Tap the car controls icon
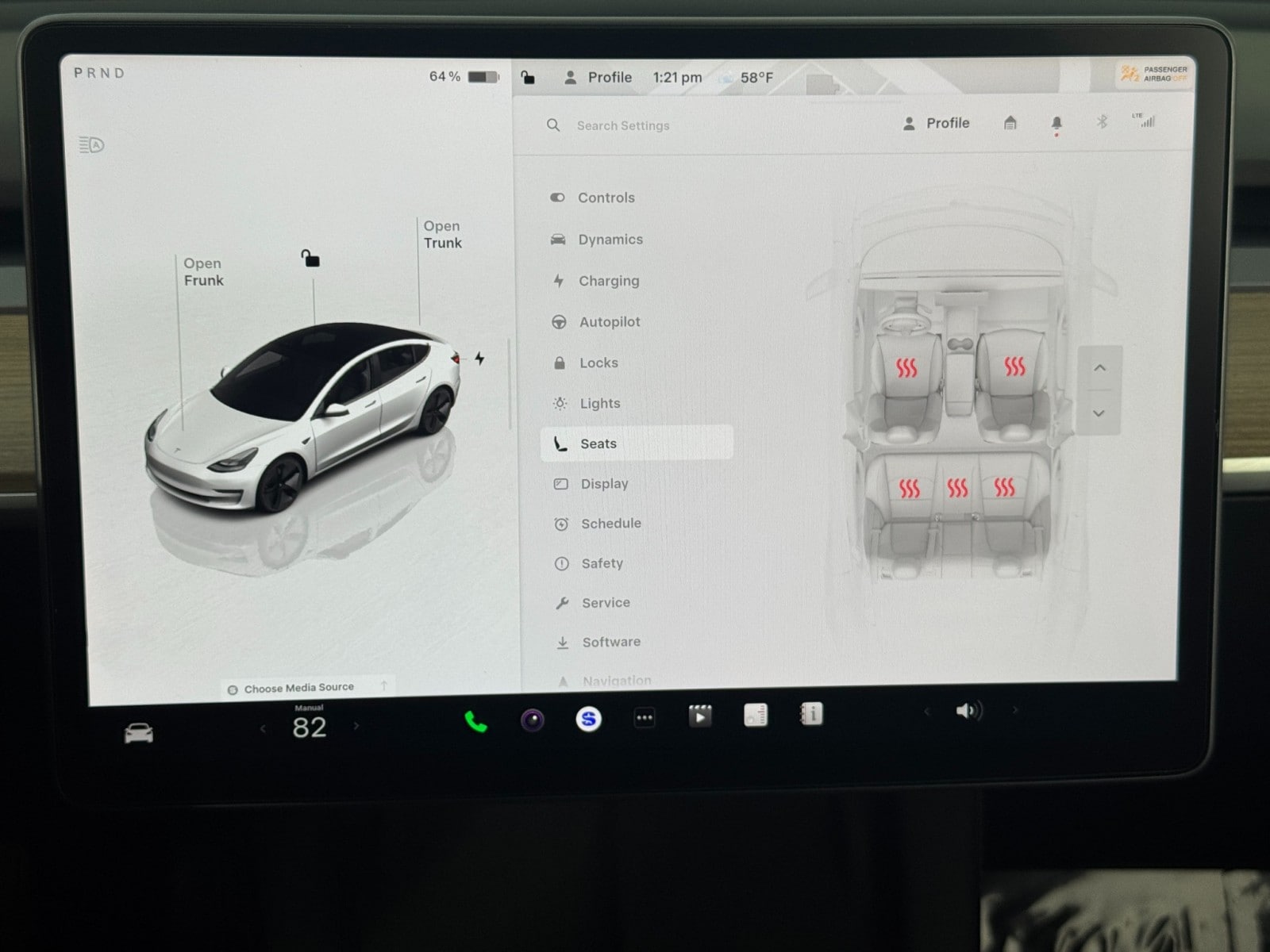1270x952 pixels. click(139, 733)
